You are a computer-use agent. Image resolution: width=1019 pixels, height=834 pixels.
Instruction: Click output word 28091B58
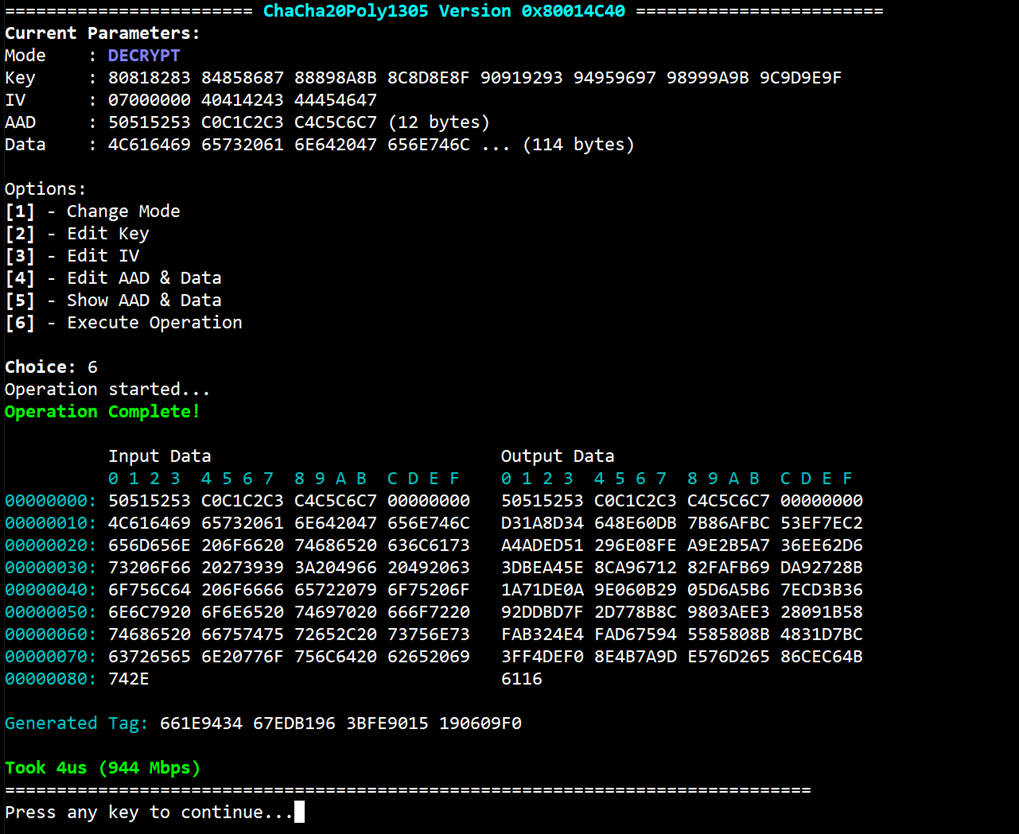tap(821, 612)
